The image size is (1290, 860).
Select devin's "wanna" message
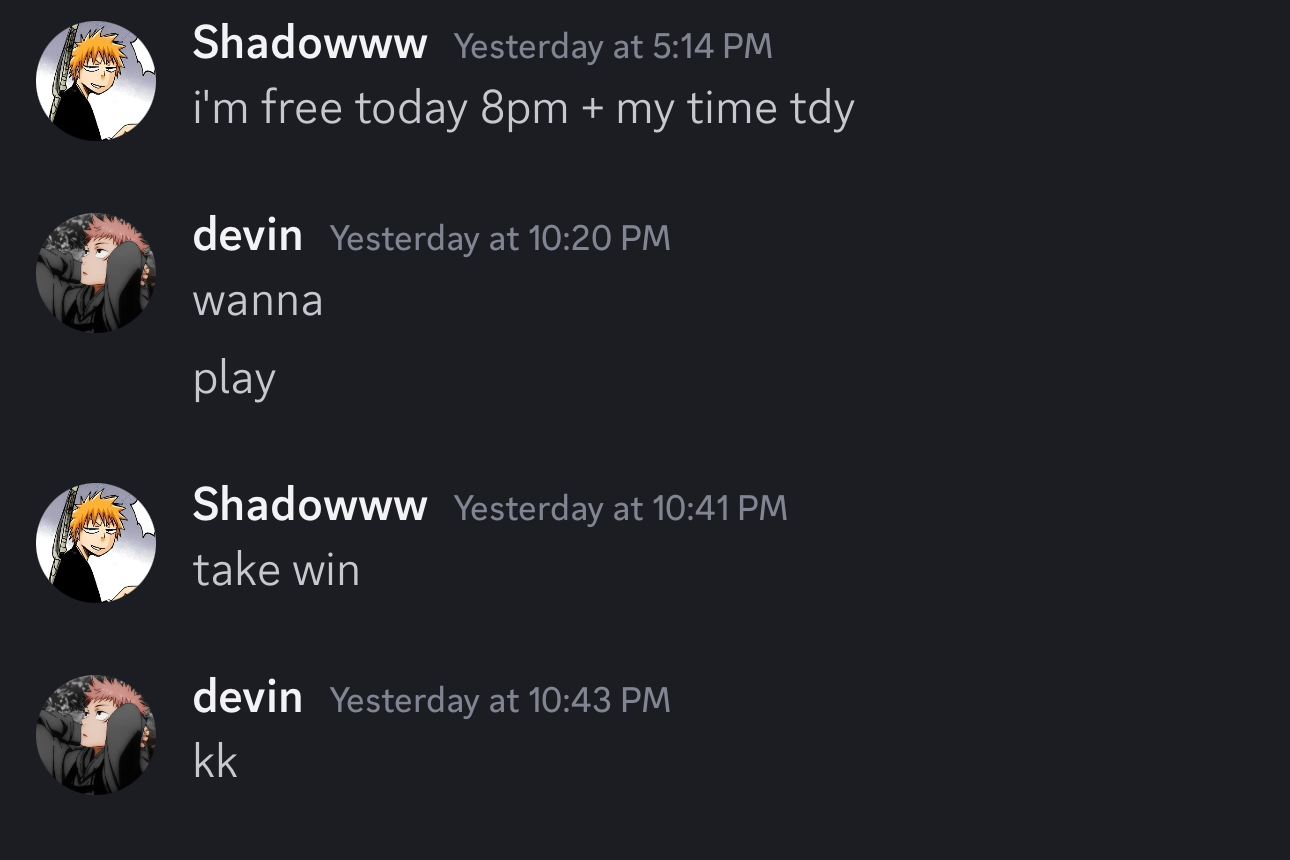258,301
